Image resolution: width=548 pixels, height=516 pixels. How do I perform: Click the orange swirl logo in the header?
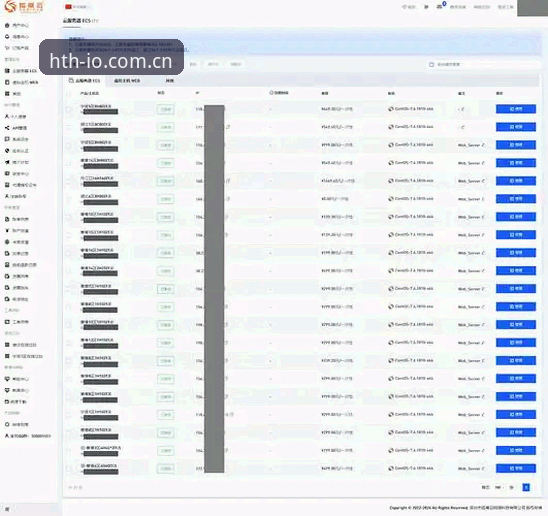(x=10, y=6)
